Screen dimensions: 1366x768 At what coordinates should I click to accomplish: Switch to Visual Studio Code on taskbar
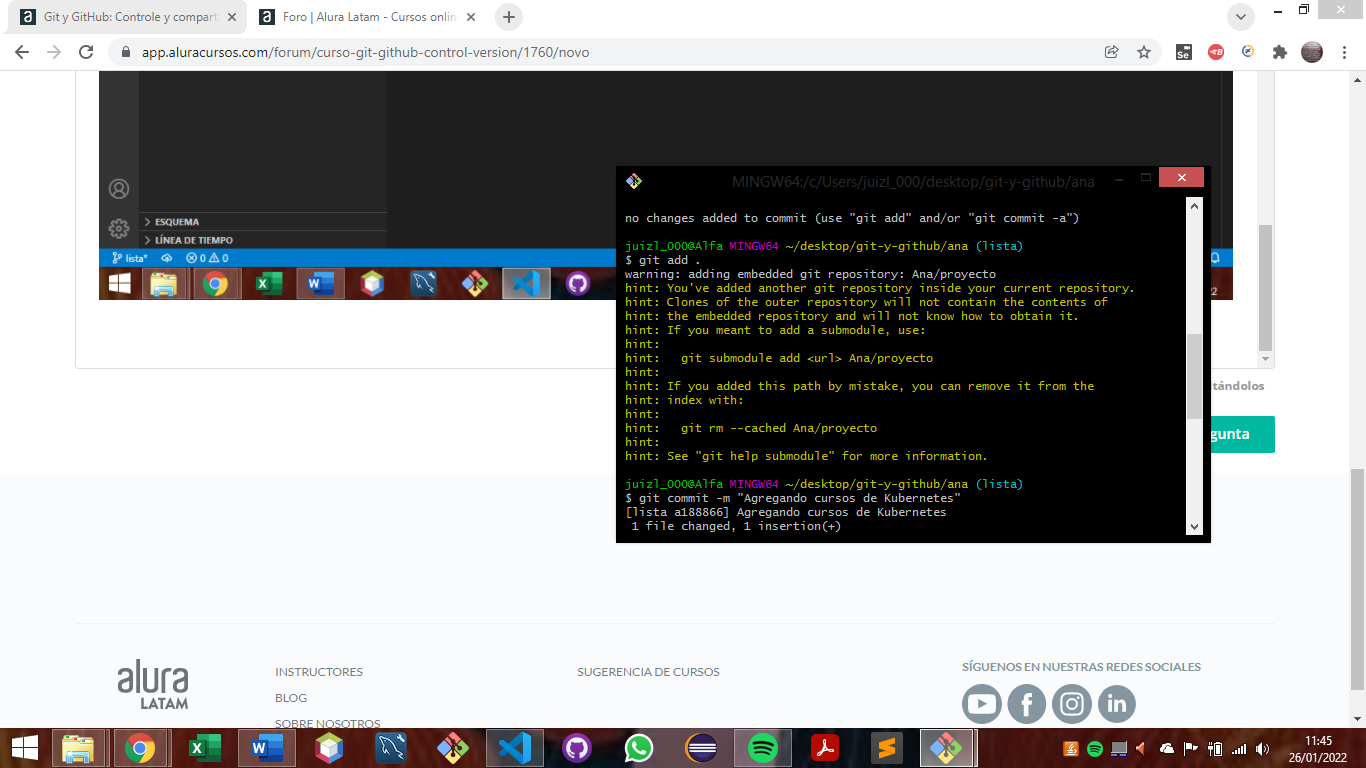point(515,748)
